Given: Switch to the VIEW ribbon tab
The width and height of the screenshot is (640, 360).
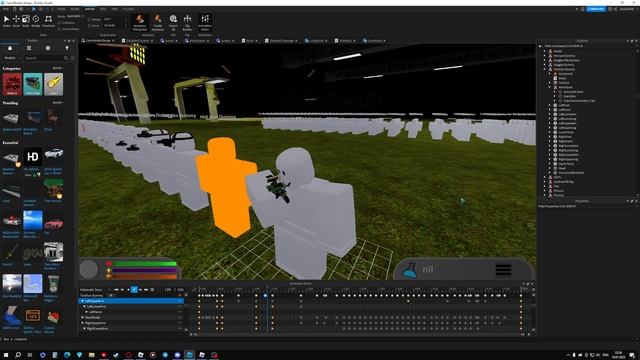Looking at the screenshot, I should (x=115, y=9).
